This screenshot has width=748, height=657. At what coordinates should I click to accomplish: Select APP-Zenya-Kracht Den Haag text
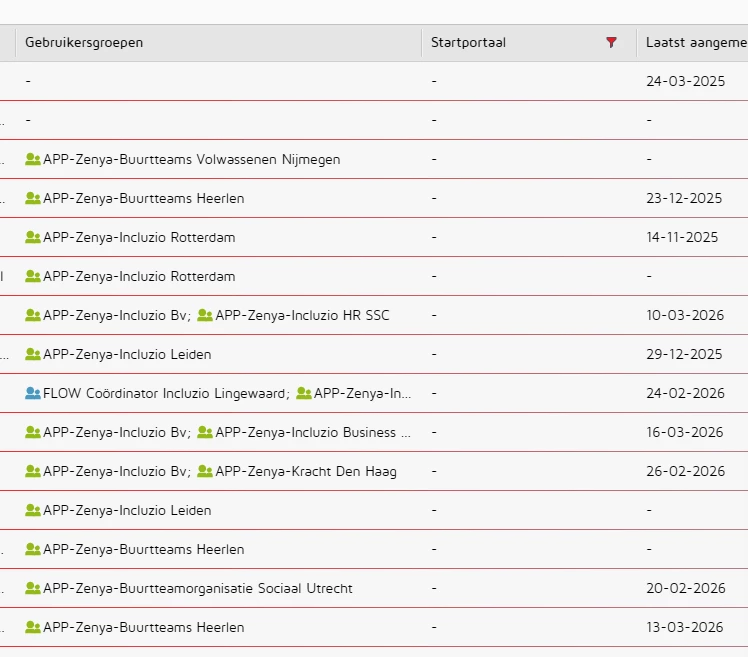(x=306, y=471)
